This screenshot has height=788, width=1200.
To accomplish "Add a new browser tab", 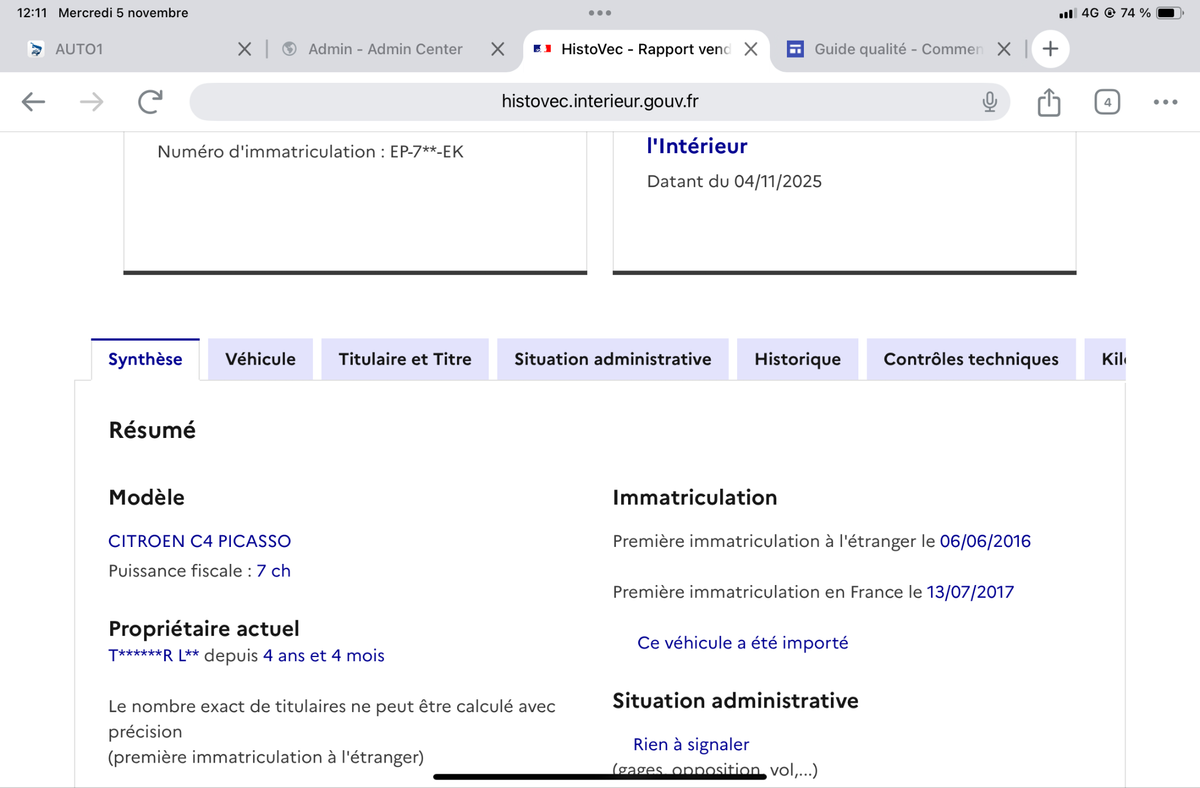I will (x=1050, y=49).
